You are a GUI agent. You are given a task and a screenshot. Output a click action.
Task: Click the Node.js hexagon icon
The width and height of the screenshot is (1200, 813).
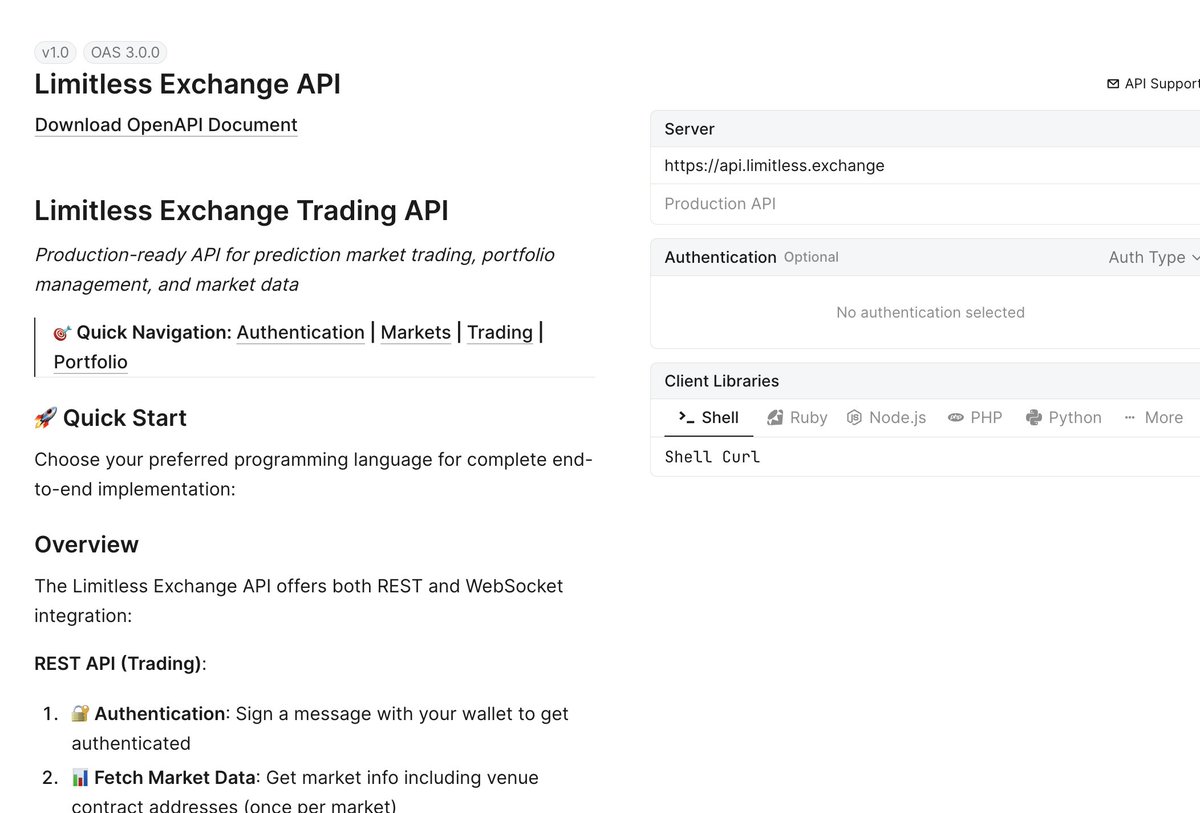point(854,417)
